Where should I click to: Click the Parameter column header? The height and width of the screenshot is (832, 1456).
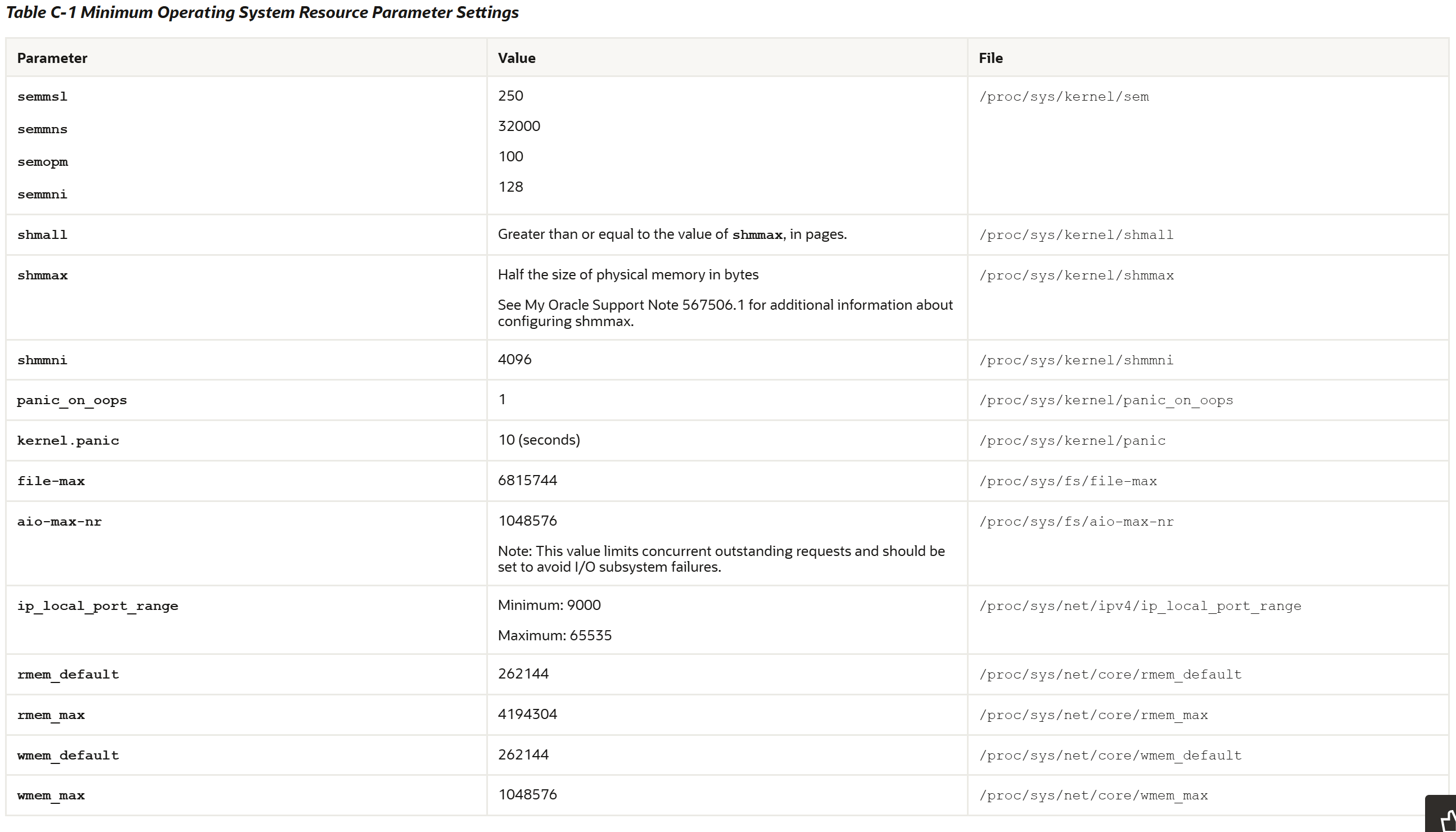(x=52, y=58)
